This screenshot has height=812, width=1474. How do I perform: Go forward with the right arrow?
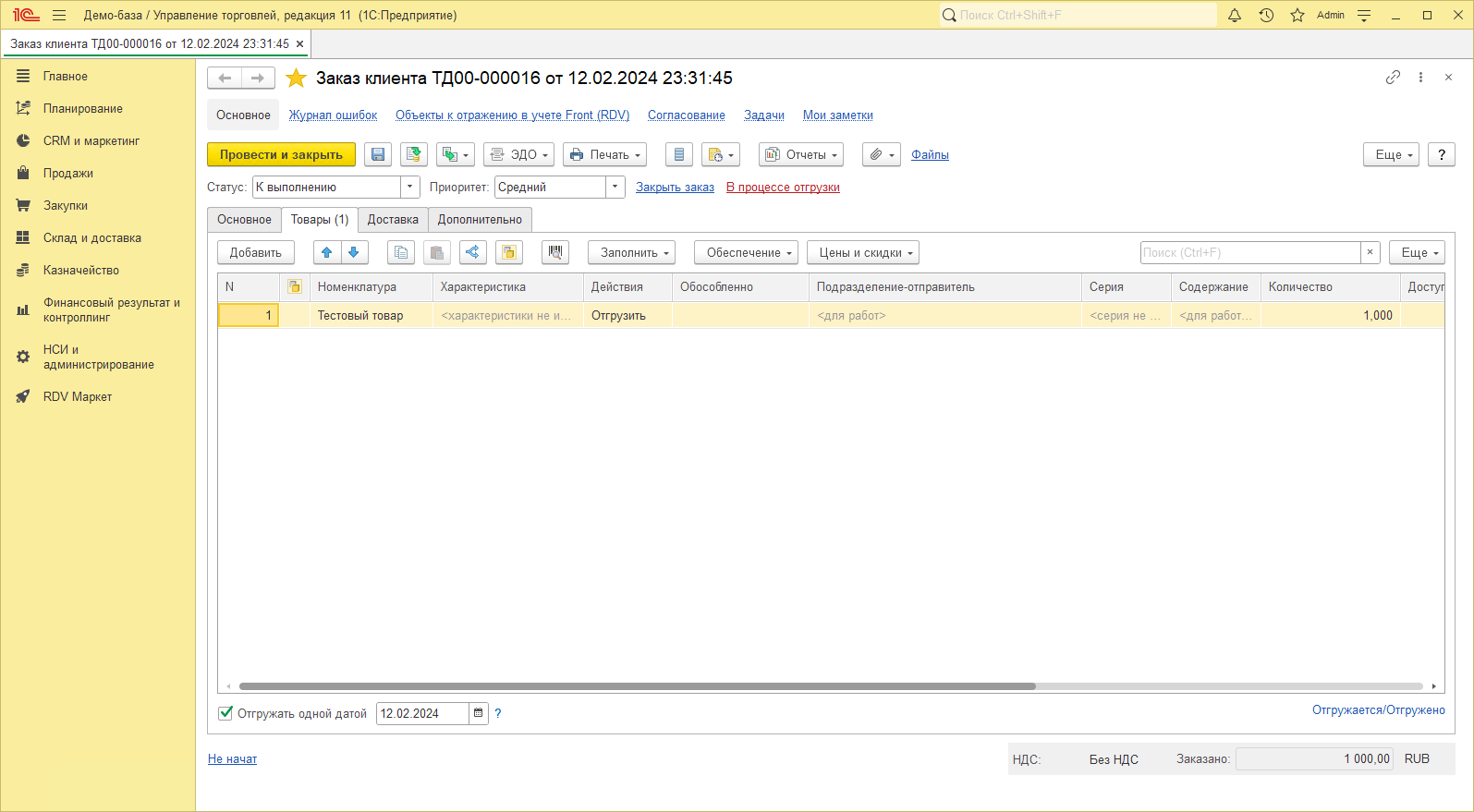(258, 79)
